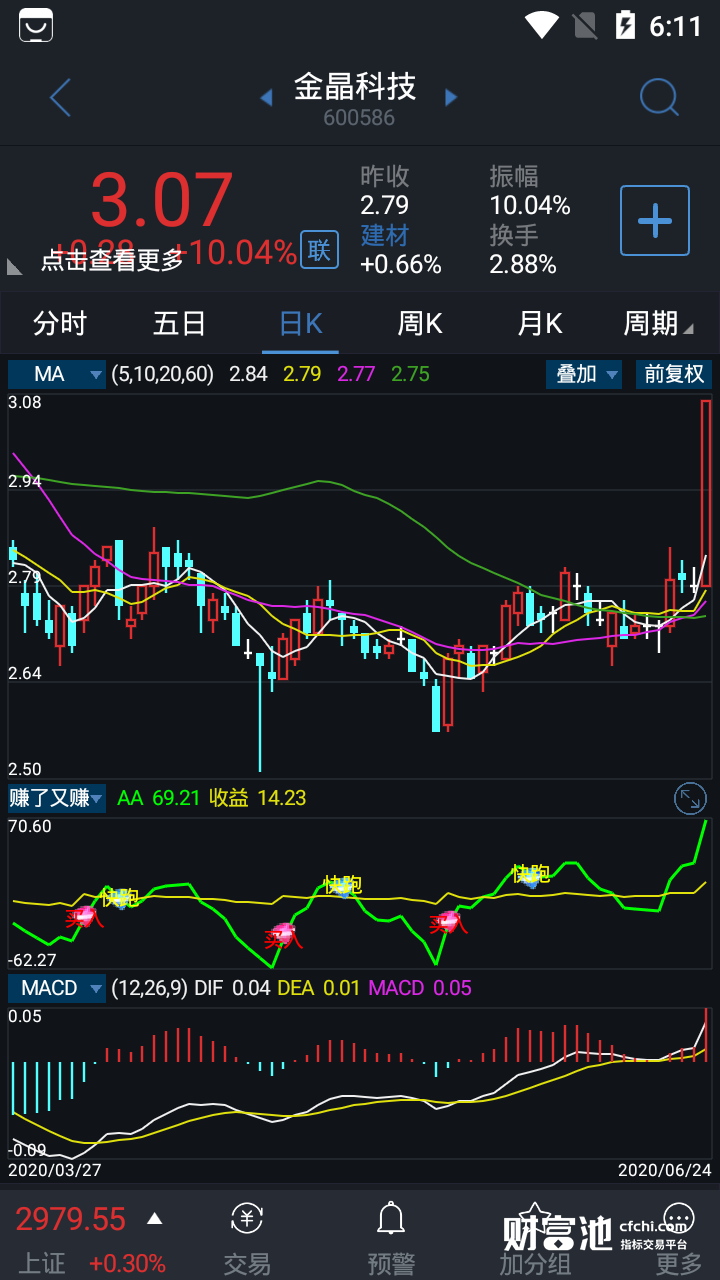Open the MACD indicator dropdown

point(57,988)
